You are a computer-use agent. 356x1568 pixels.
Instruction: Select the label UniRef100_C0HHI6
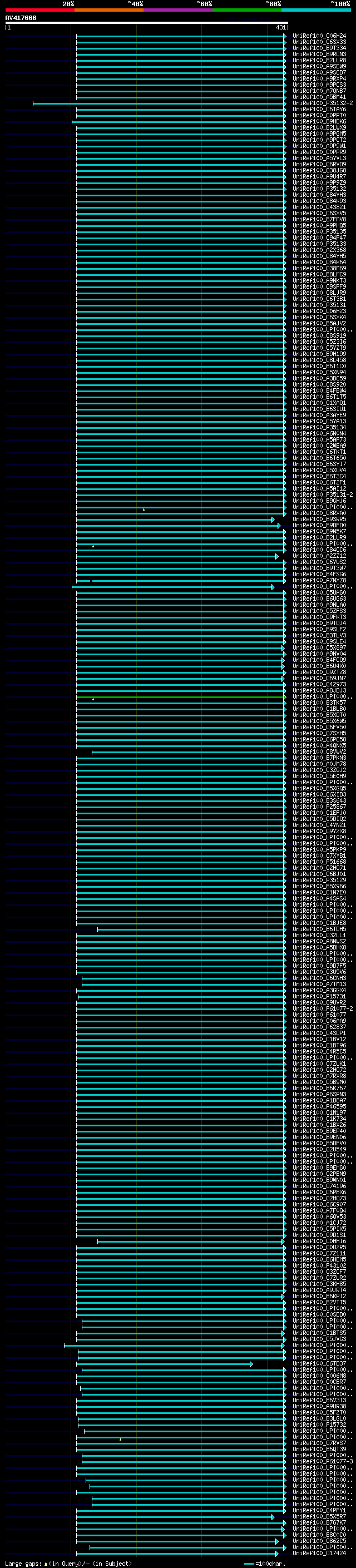319,1241
